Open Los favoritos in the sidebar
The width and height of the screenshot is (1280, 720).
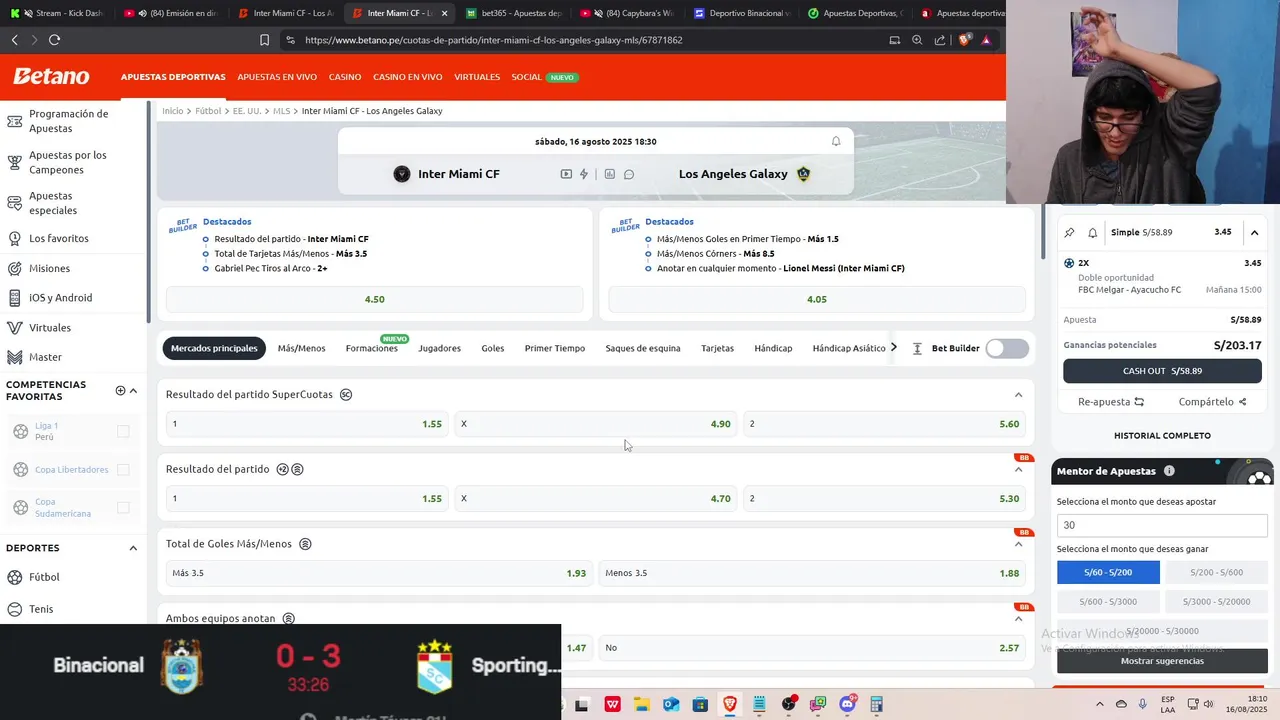59,238
